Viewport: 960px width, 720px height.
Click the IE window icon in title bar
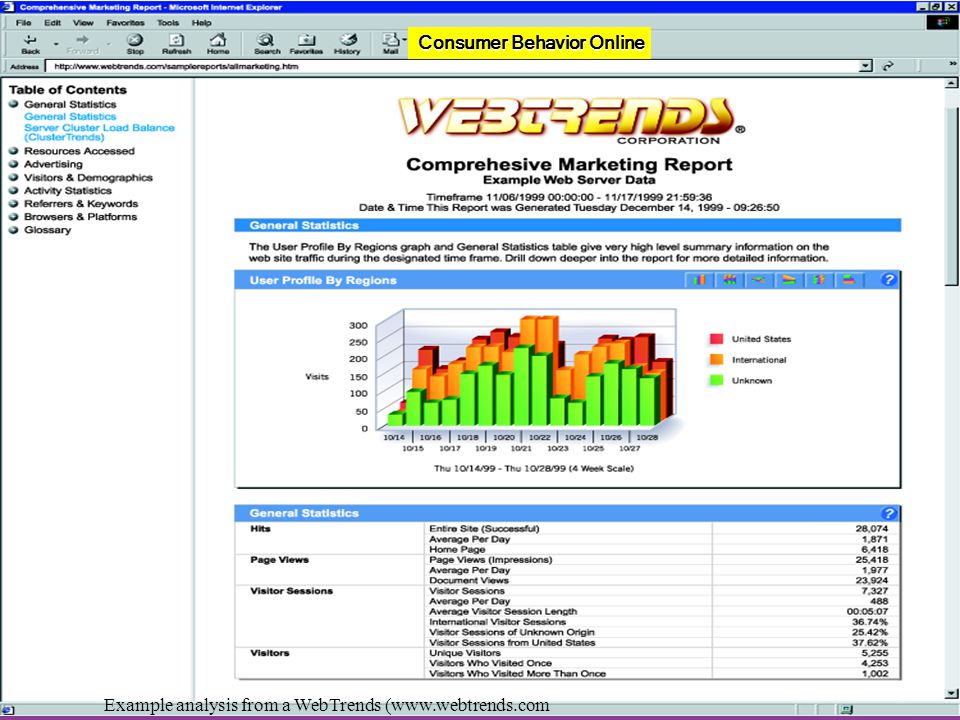click(x=8, y=7)
